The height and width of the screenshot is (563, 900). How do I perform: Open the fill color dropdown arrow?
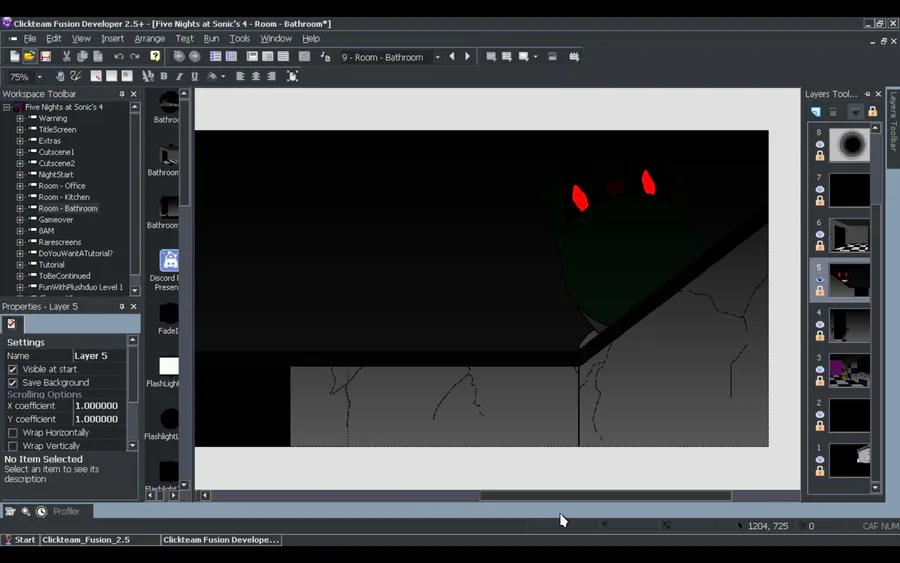coord(223,76)
